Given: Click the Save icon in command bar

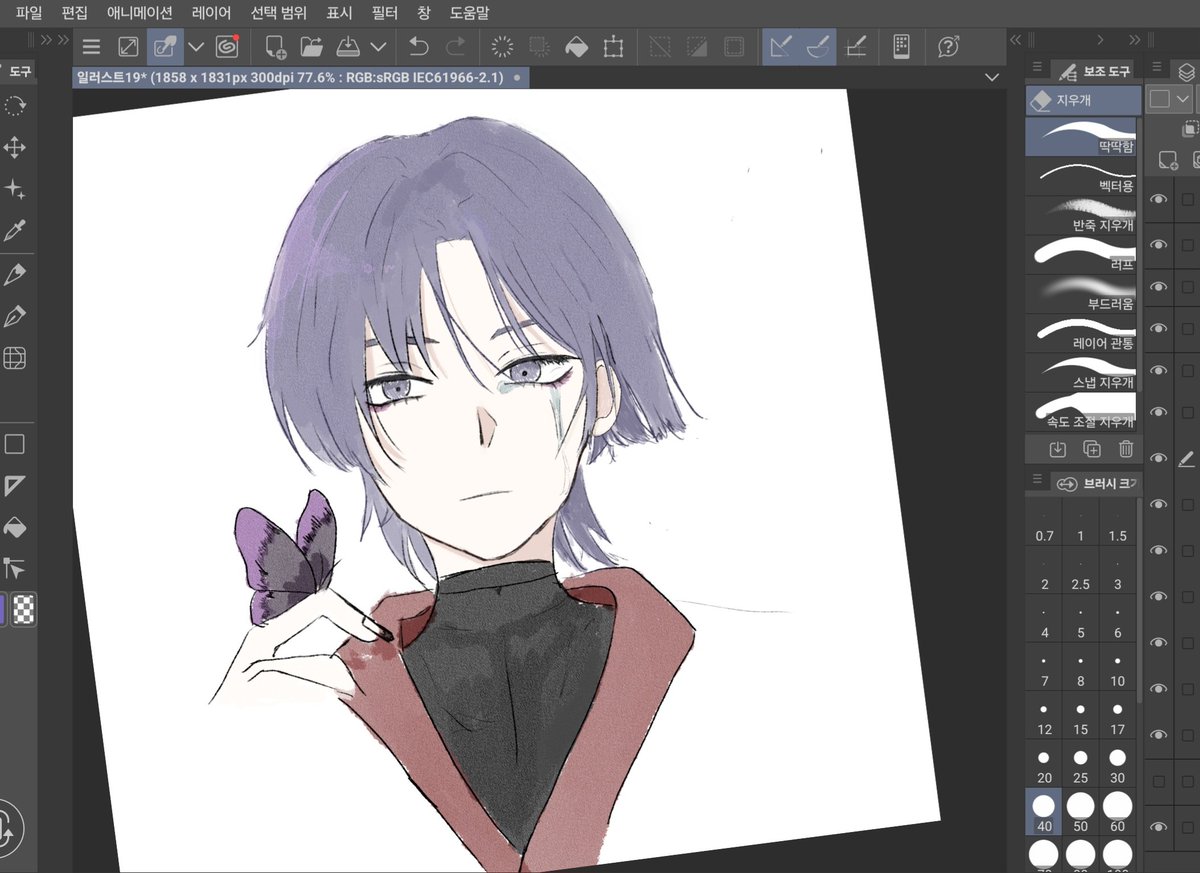Looking at the screenshot, I should click(349, 47).
